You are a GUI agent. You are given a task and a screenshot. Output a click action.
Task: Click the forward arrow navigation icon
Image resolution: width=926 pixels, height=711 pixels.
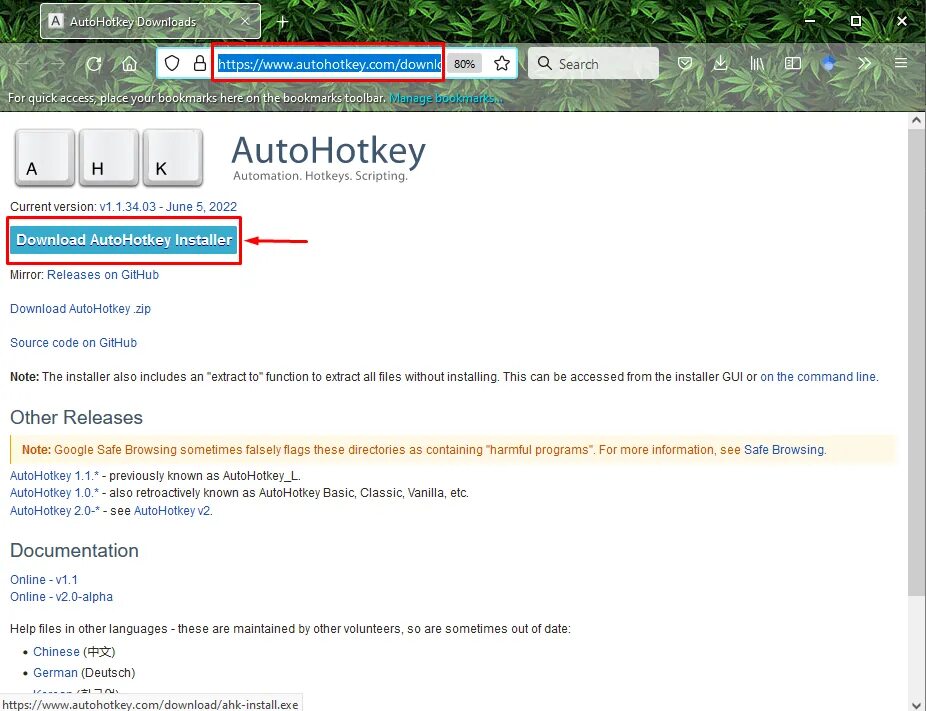(57, 64)
